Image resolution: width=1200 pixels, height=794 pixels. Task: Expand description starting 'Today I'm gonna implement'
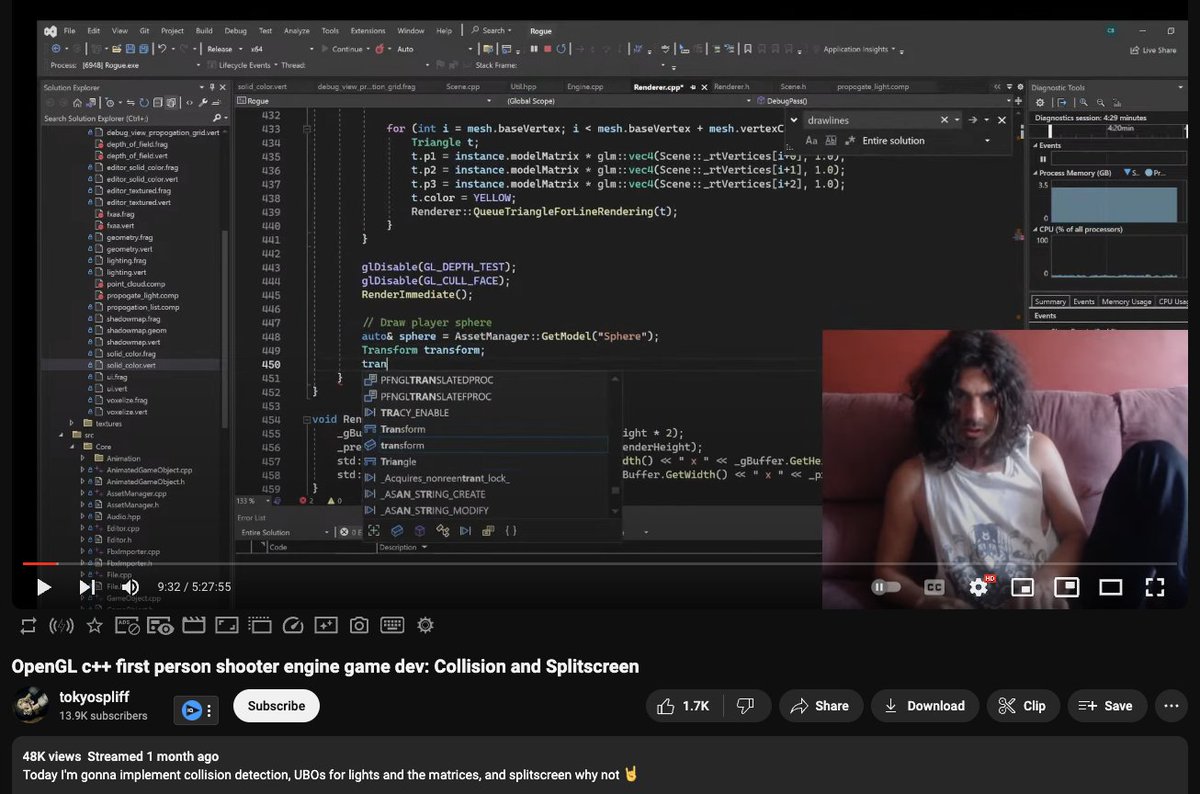pos(330,774)
